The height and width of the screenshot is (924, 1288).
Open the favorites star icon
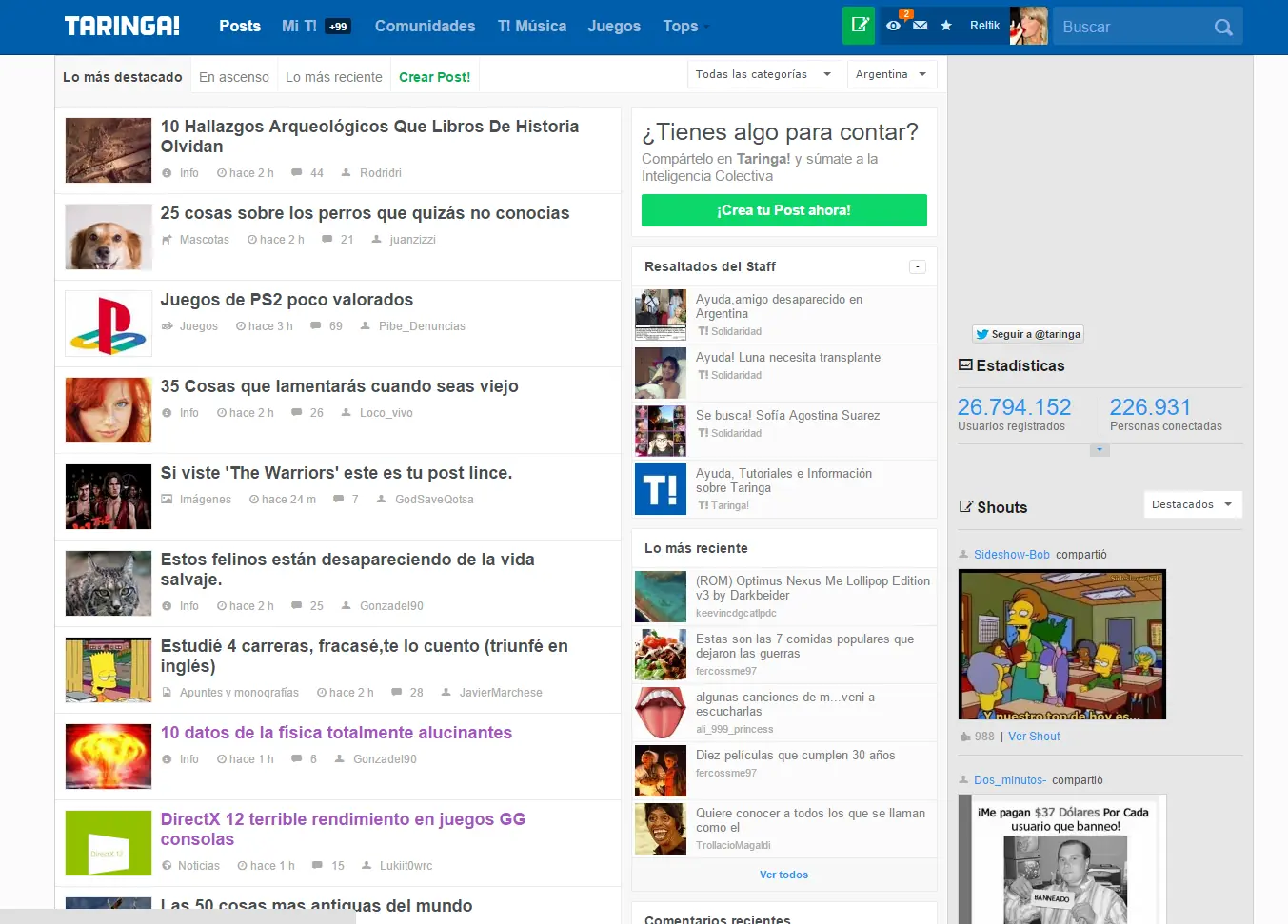coord(946,26)
